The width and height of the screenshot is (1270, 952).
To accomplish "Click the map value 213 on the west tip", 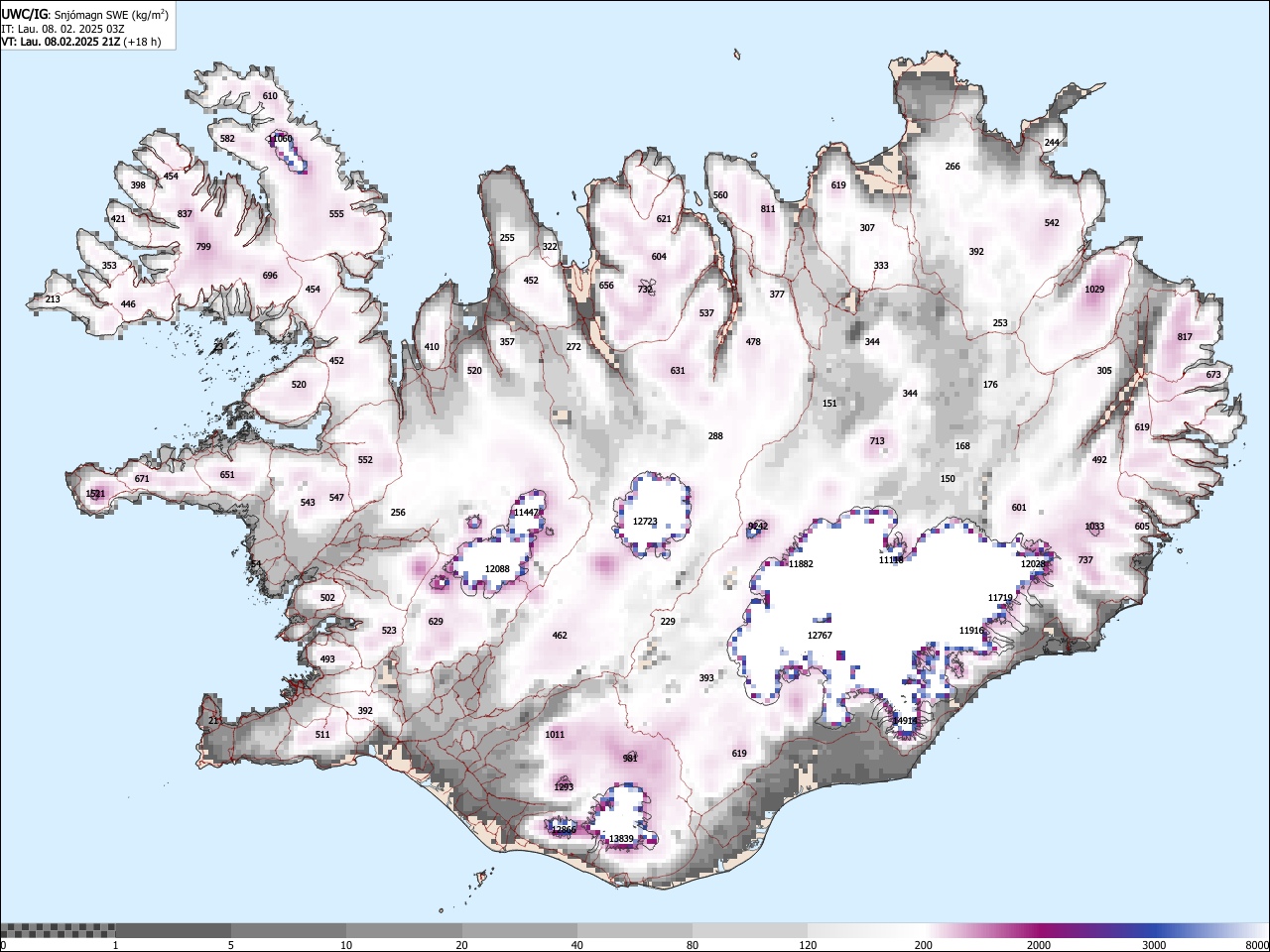I will click(53, 299).
